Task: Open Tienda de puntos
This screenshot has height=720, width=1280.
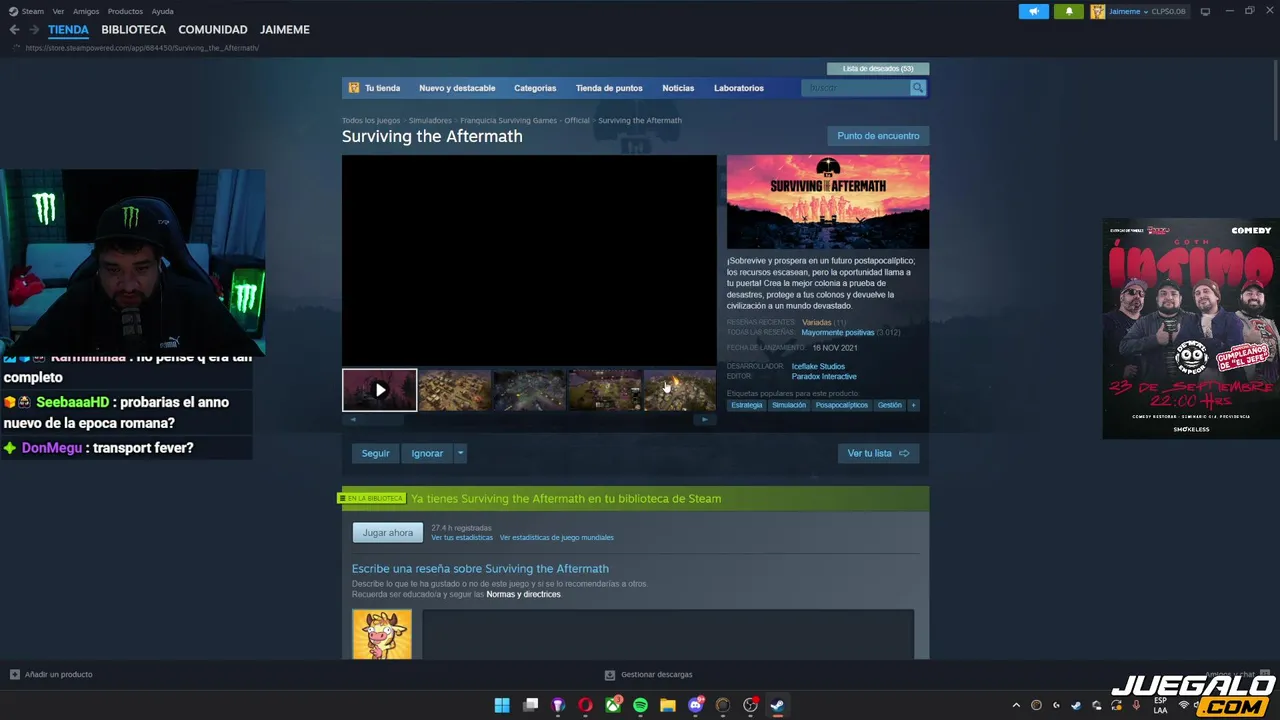Action: tap(609, 88)
